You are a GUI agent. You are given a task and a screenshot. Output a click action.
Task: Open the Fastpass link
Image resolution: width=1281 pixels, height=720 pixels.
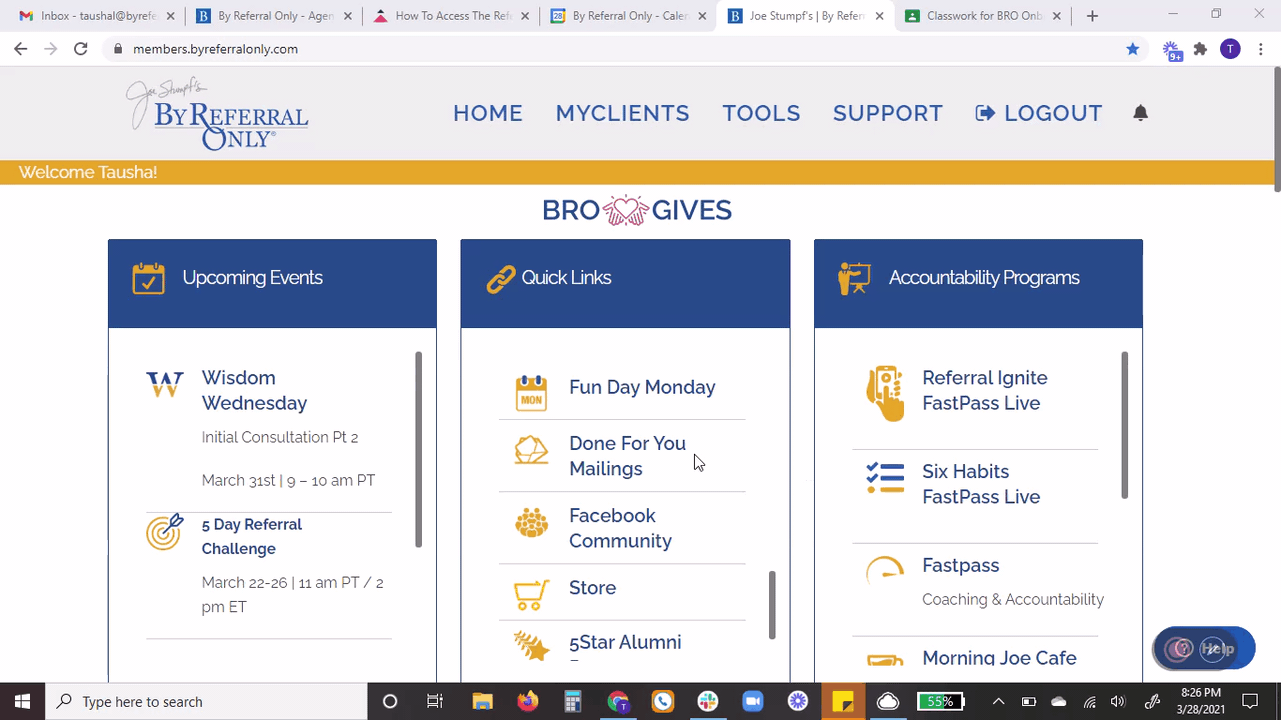[960, 565]
